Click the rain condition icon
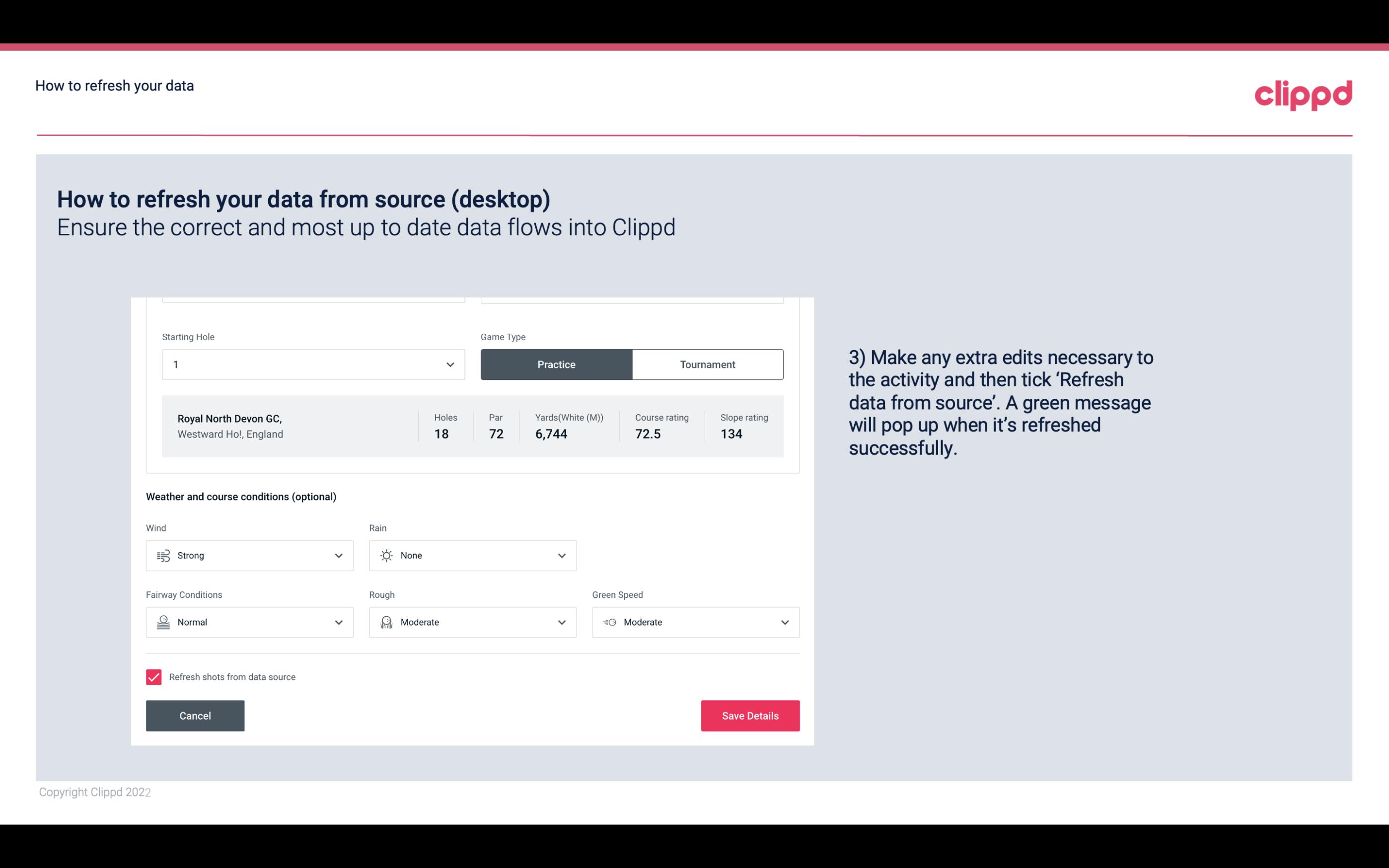This screenshot has height=868, width=1389. pos(386,555)
